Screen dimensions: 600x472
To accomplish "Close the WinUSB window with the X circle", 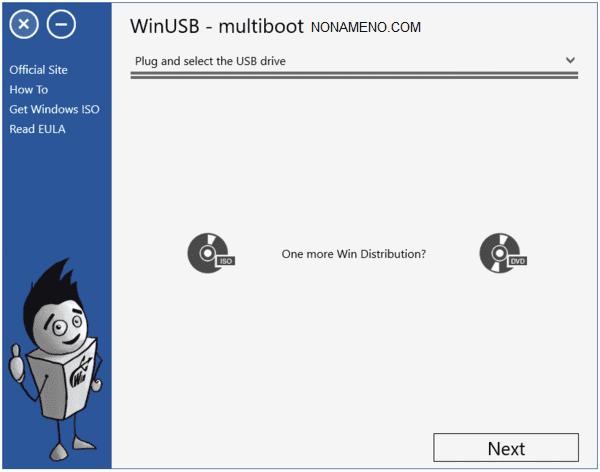I will tap(24, 26).
